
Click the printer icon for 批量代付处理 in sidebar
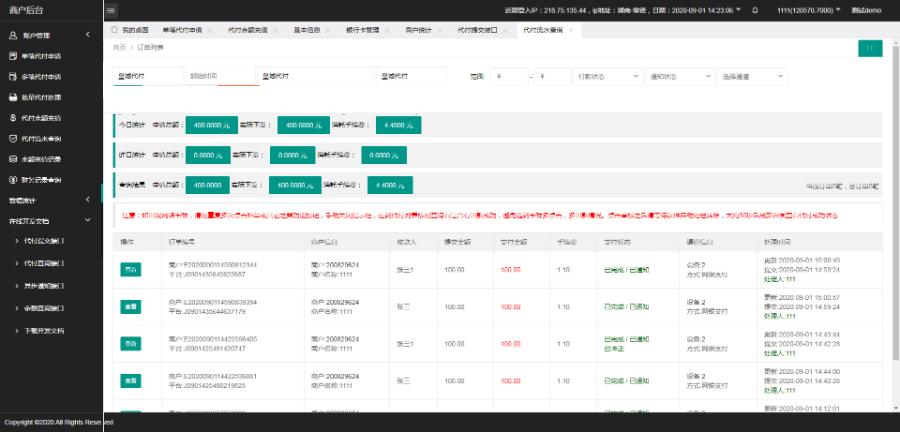tap(12, 96)
